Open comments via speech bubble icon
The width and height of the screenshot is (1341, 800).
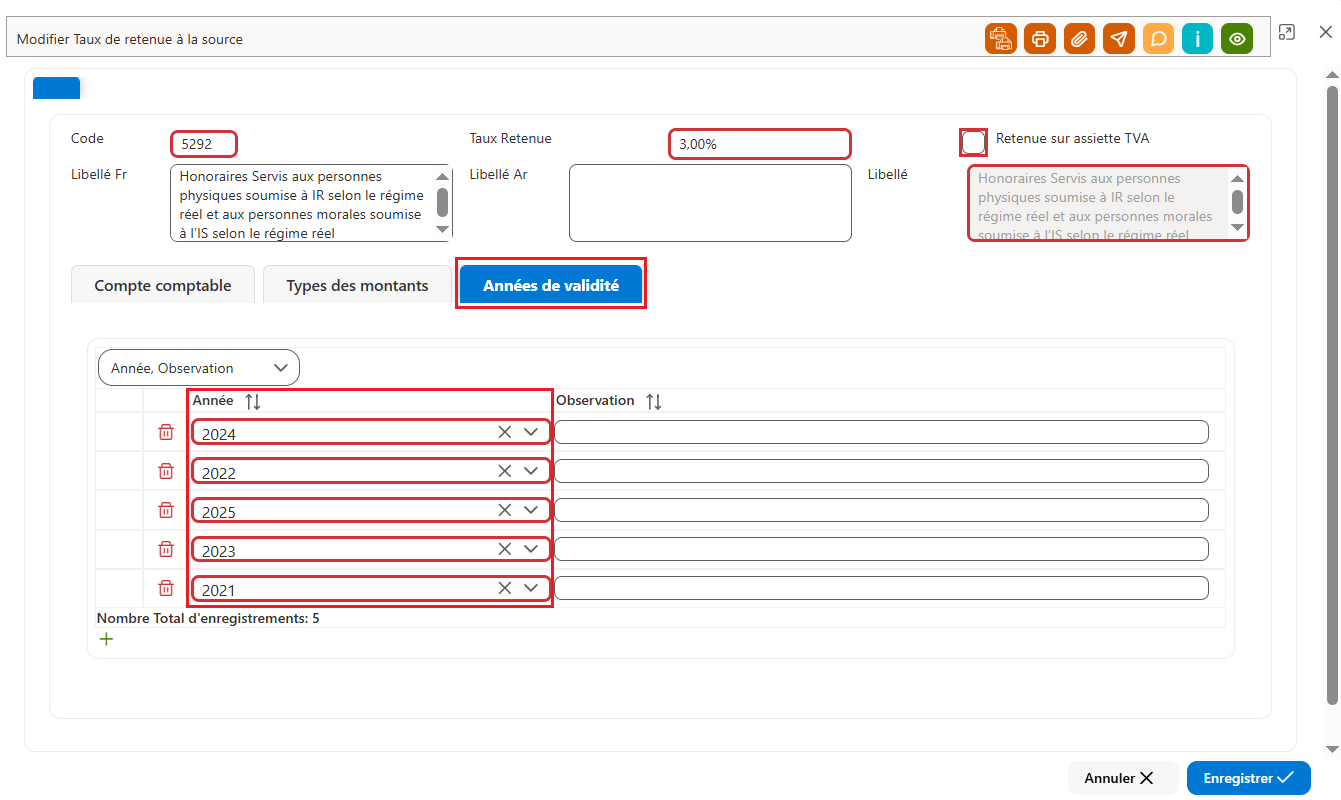click(1158, 39)
